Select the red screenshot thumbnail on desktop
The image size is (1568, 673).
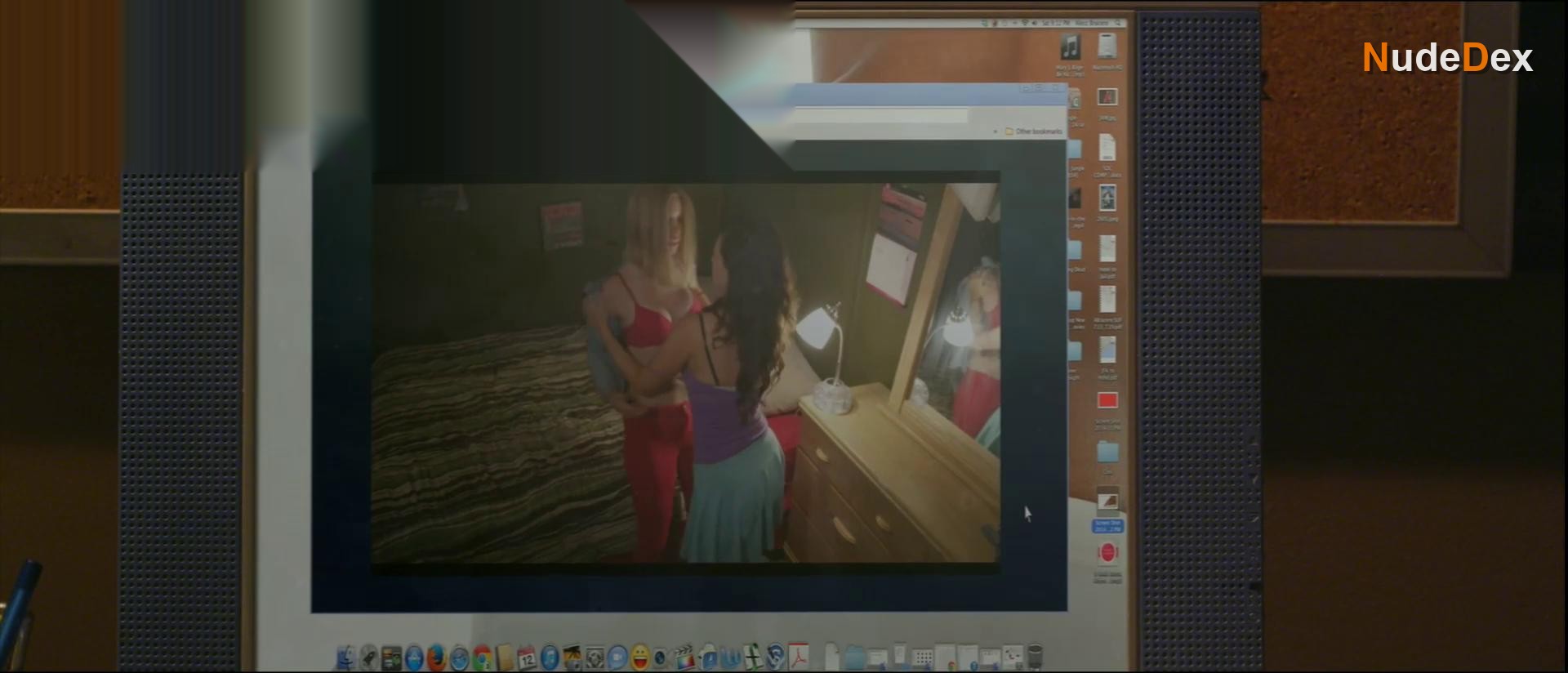tap(1107, 400)
